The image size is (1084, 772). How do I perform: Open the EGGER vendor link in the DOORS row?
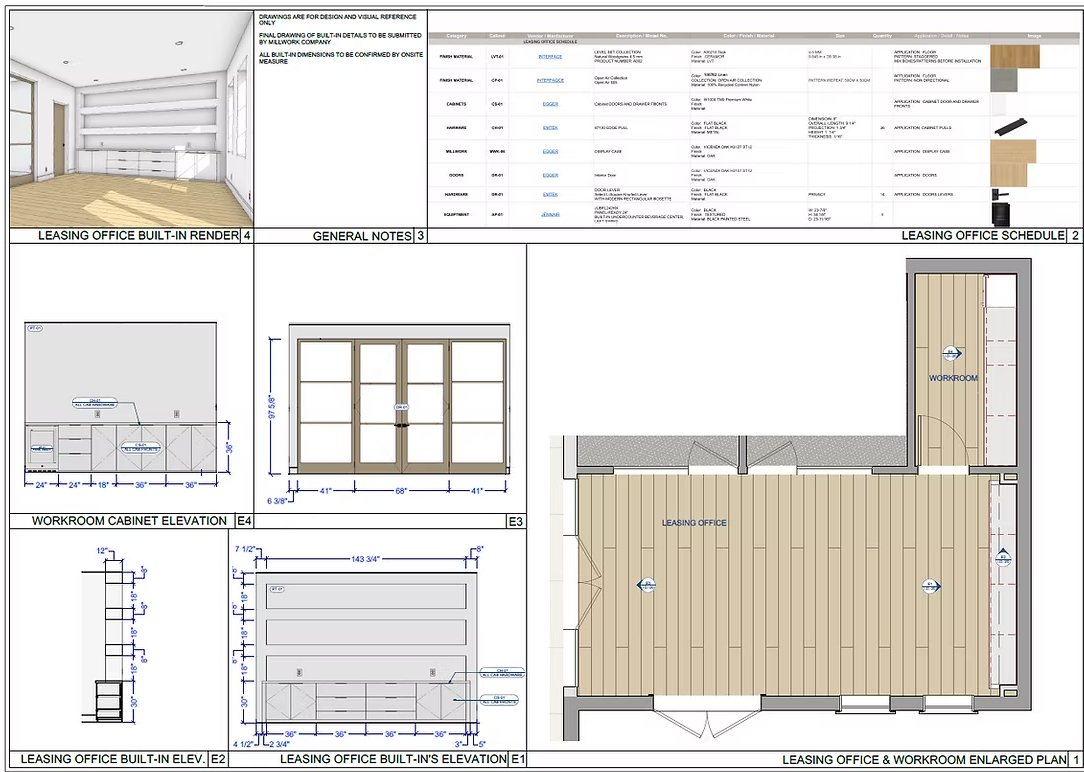[550, 176]
